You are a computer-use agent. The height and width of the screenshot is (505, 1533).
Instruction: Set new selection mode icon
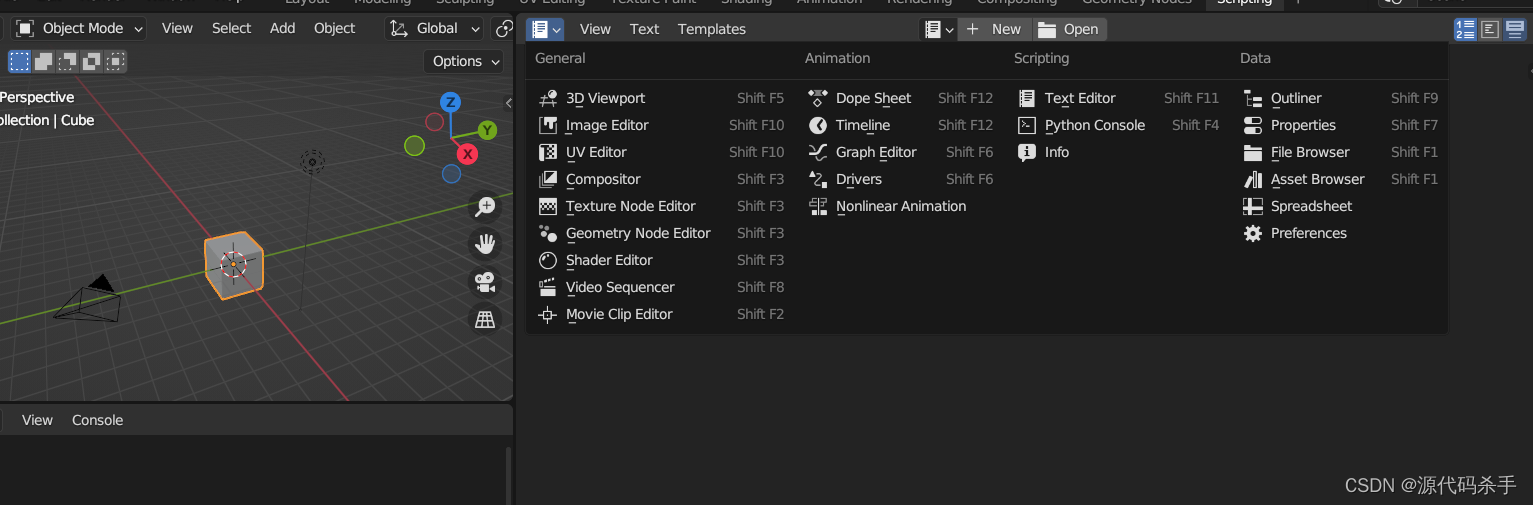[x=20, y=62]
